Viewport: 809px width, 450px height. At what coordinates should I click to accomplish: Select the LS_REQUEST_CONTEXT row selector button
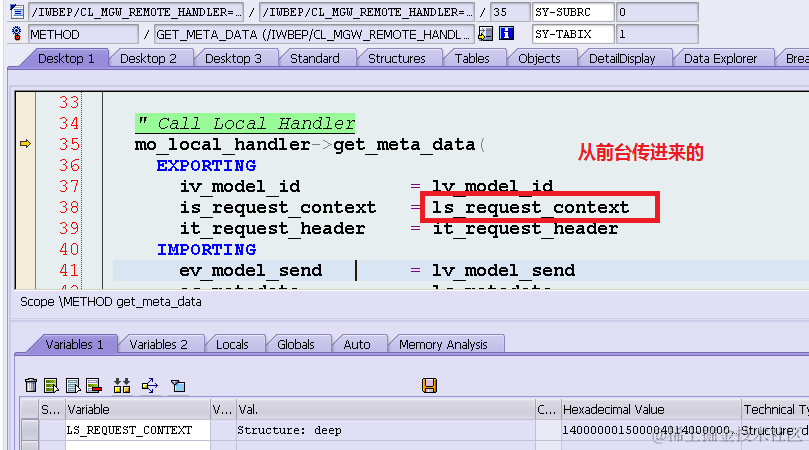pyautogui.click(x=30, y=430)
